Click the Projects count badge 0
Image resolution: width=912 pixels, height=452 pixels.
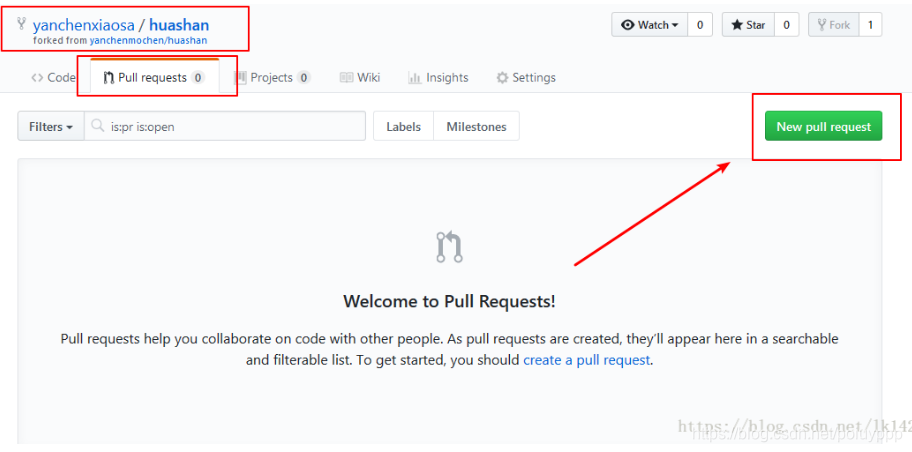click(x=304, y=77)
